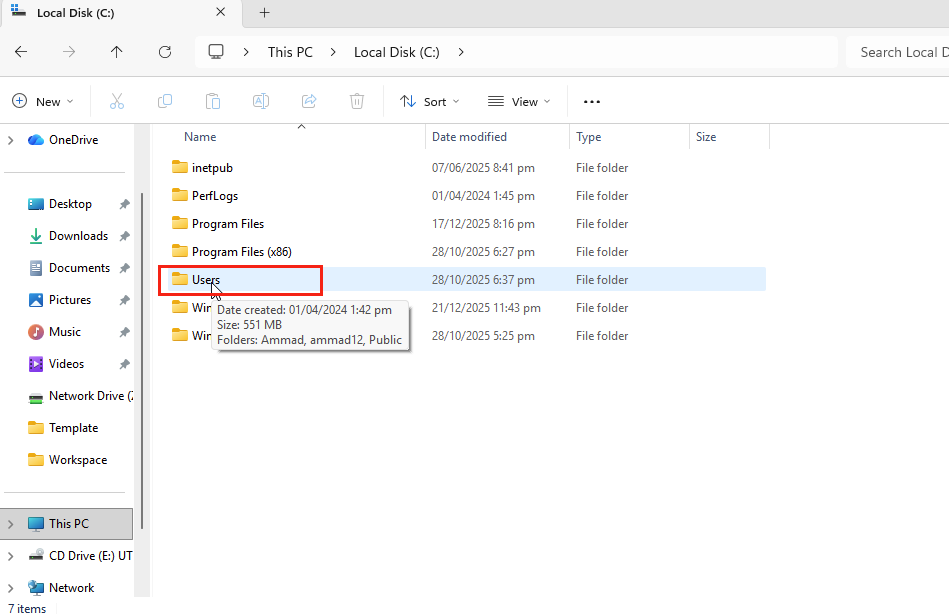Select This PC in the address breadcrumb
This screenshot has width=949, height=614.
[x=290, y=52]
